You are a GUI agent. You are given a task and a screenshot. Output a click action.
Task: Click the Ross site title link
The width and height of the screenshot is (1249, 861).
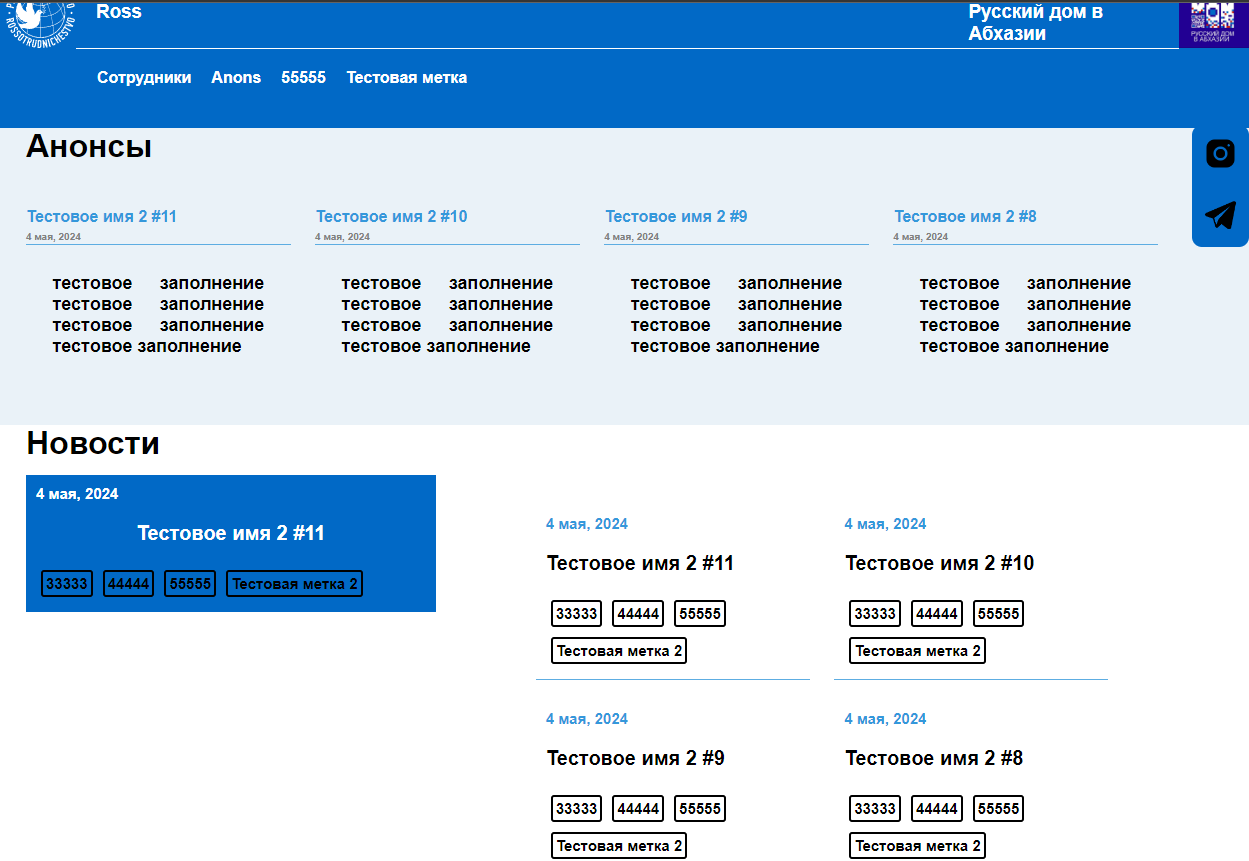point(119,12)
